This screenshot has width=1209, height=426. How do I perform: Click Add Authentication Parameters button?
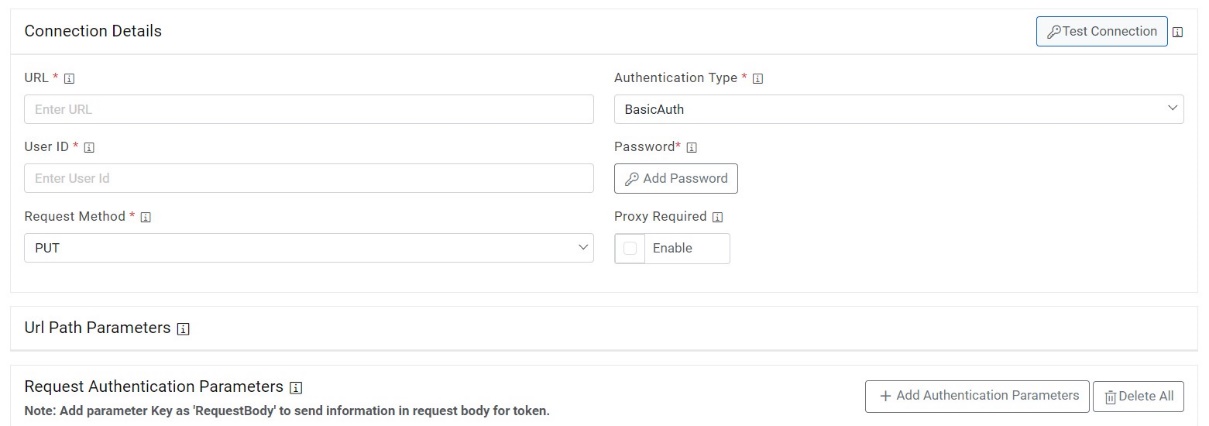click(x=976, y=396)
